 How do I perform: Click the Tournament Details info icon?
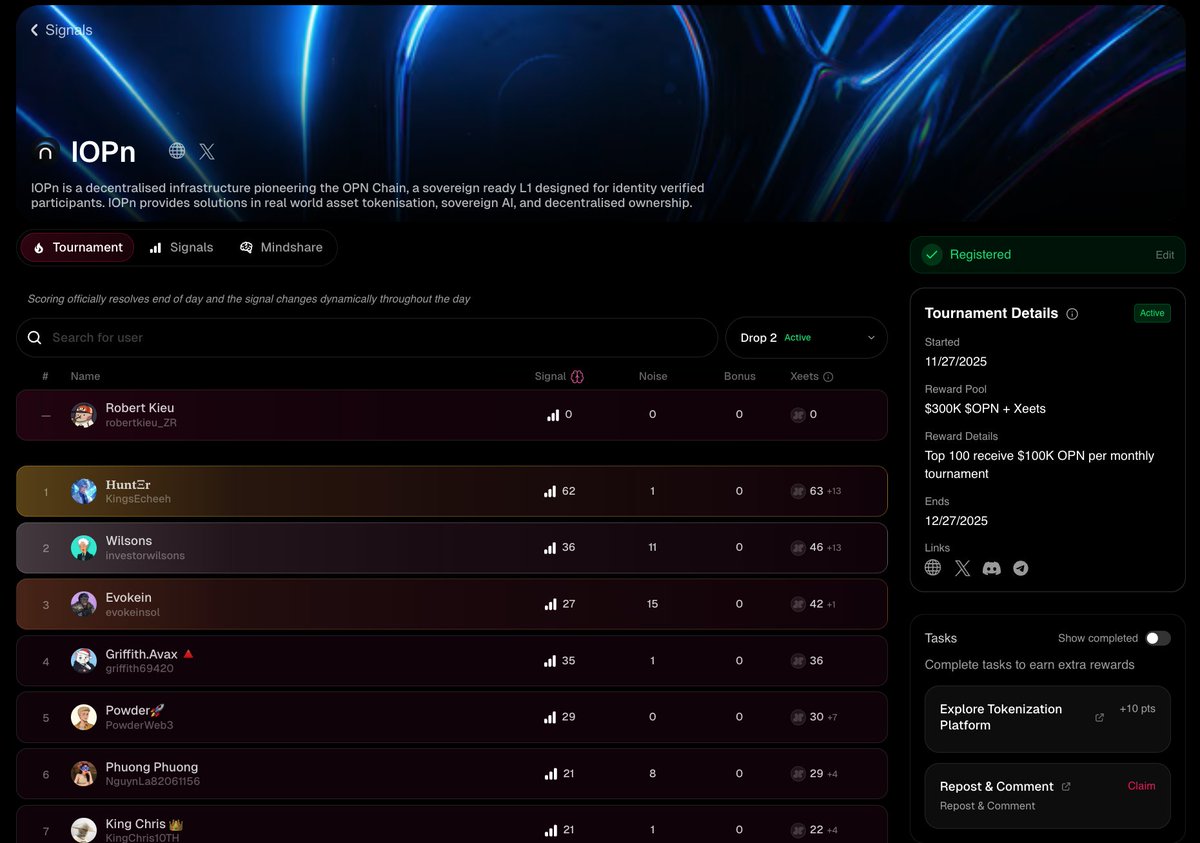pyautogui.click(x=1072, y=314)
